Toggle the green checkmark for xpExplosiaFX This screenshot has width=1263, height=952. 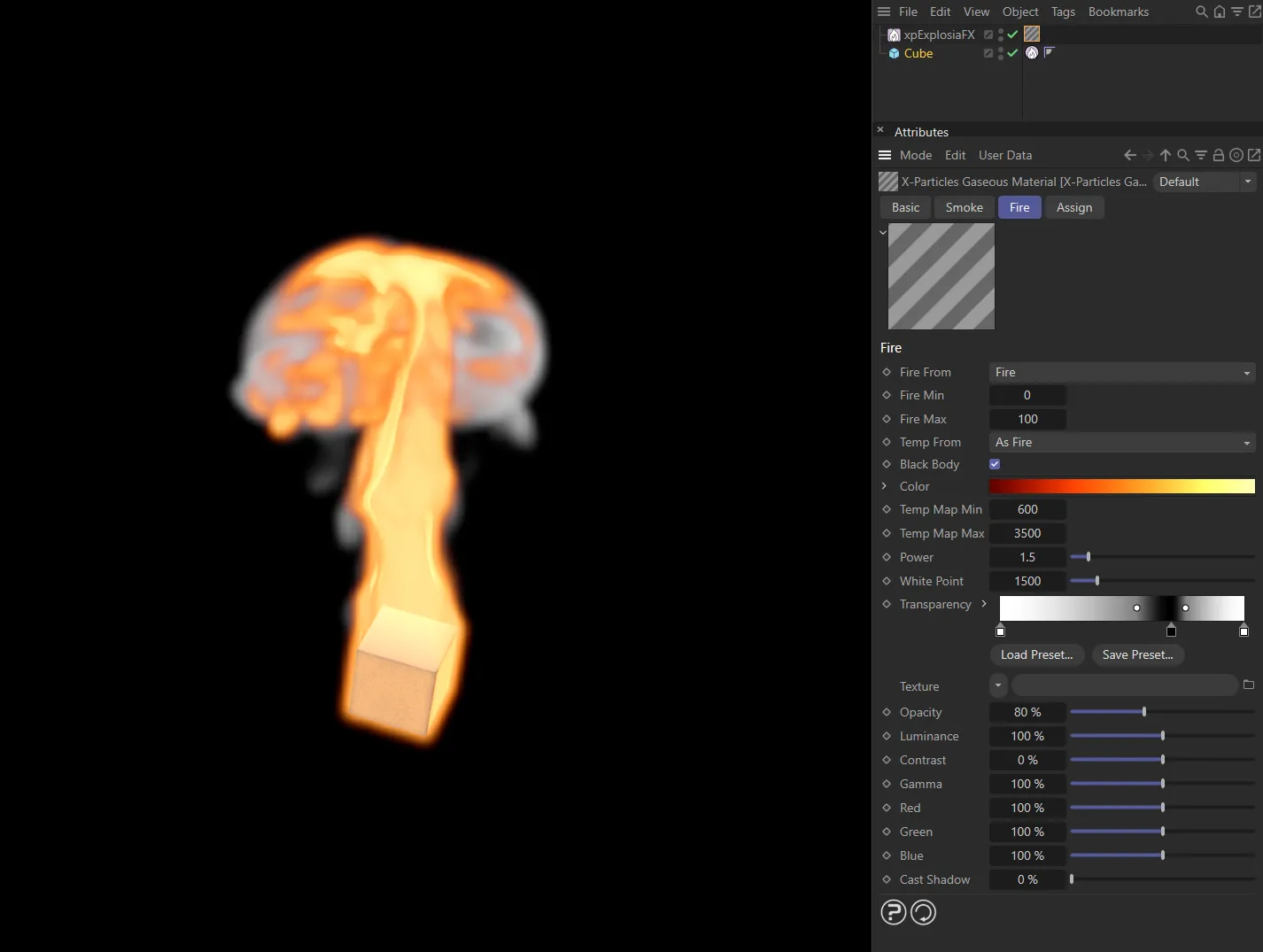coord(1012,35)
